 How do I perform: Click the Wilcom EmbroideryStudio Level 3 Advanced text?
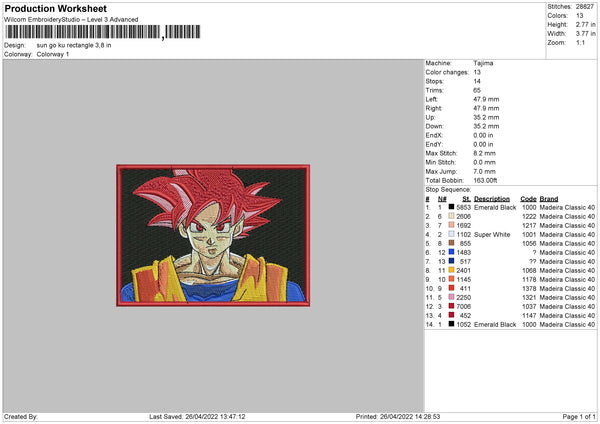coord(71,20)
